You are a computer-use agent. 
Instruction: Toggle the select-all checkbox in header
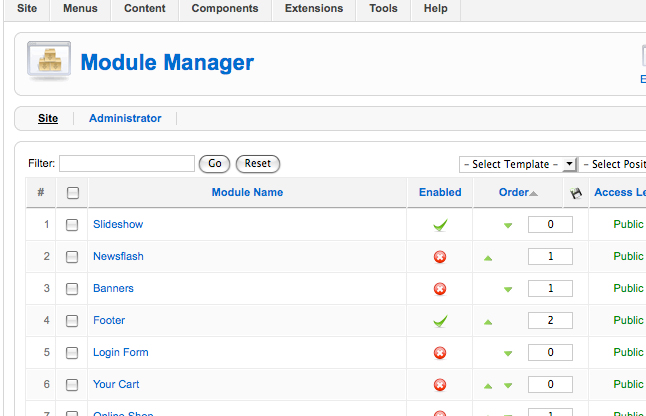72,193
